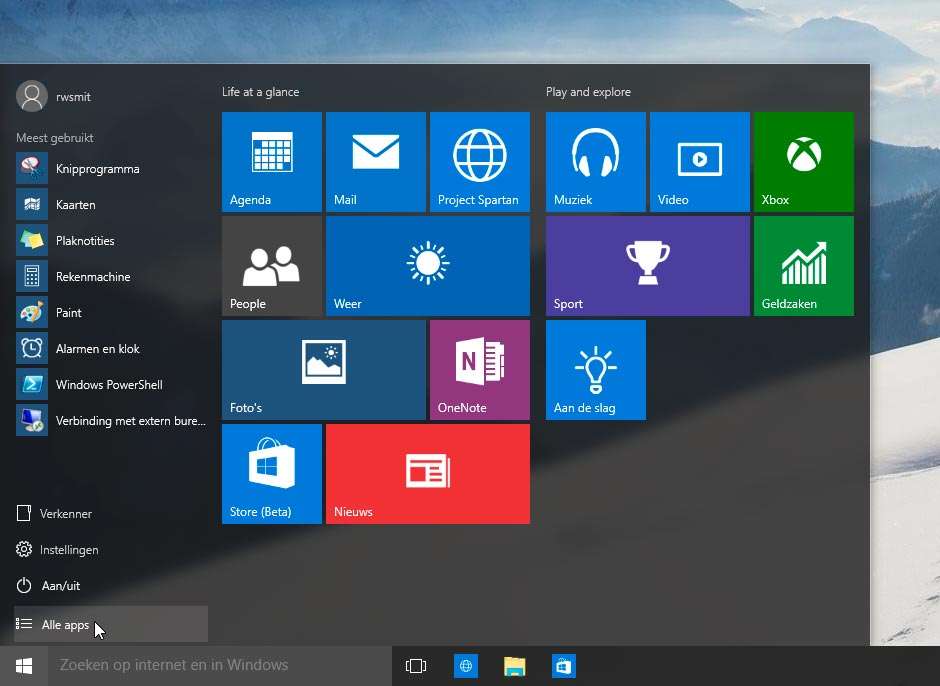This screenshot has height=686, width=940.
Task: Launch Project Spartan browser tile
Action: pos(480,162)
